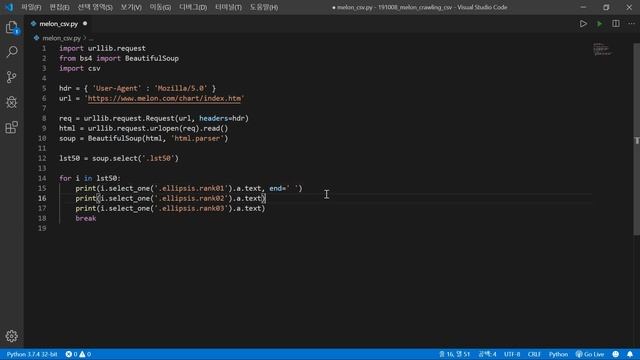Click the notification bell in status bar
The image size is (640, 360).
(x=630, y=354)
